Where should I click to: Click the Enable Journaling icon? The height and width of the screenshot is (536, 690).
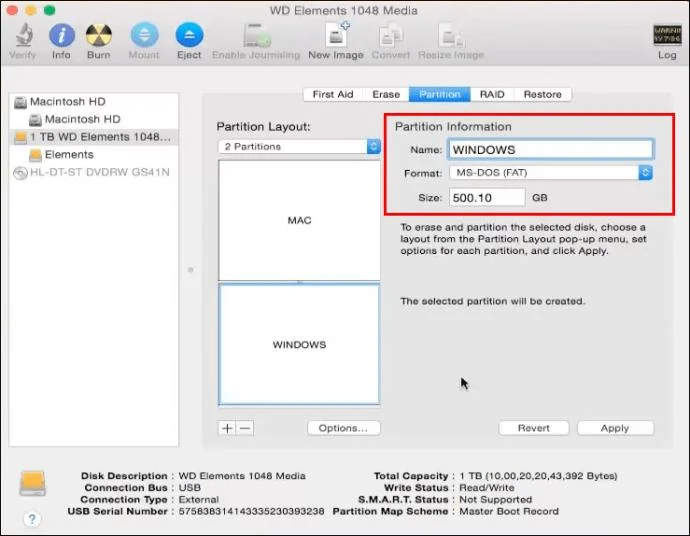tap(256, 35)
